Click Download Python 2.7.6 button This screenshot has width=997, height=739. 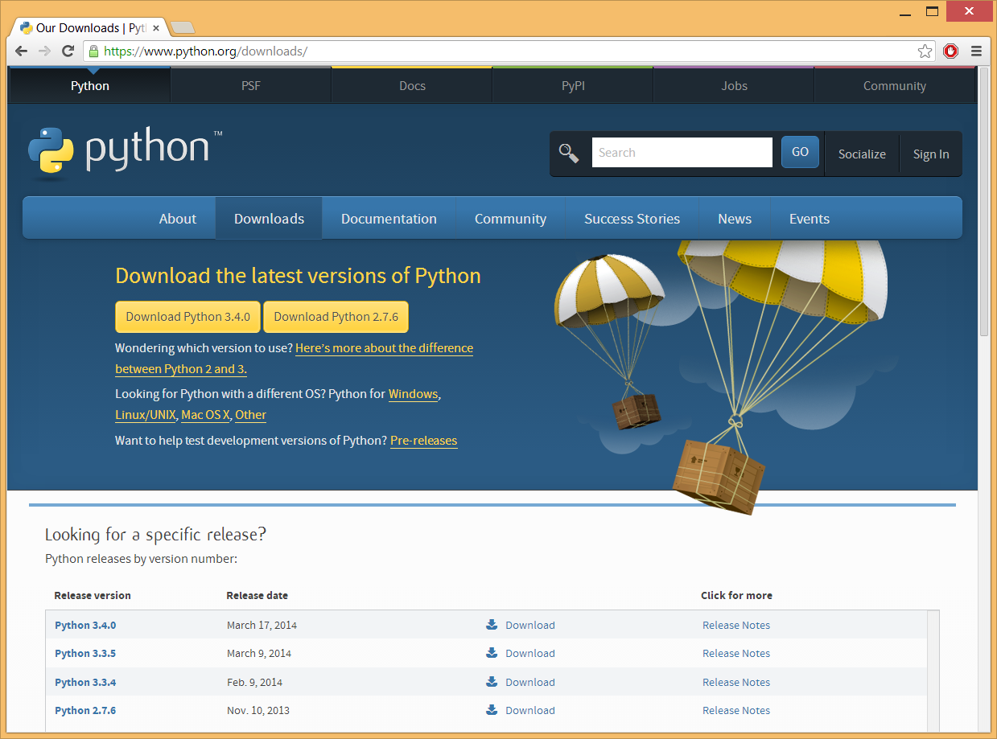[336, 317]
